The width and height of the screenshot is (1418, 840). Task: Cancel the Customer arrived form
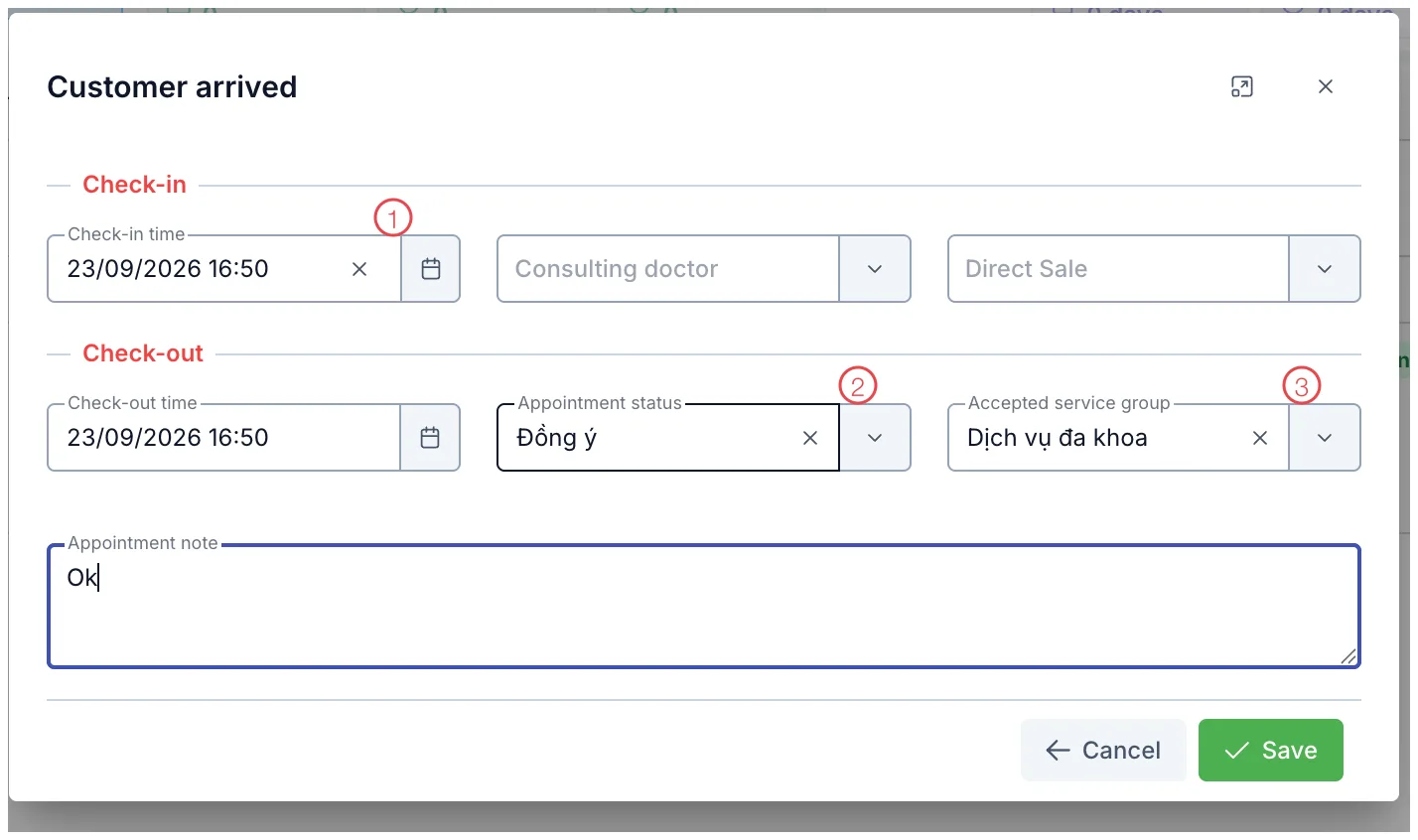tap(1103, 751)
